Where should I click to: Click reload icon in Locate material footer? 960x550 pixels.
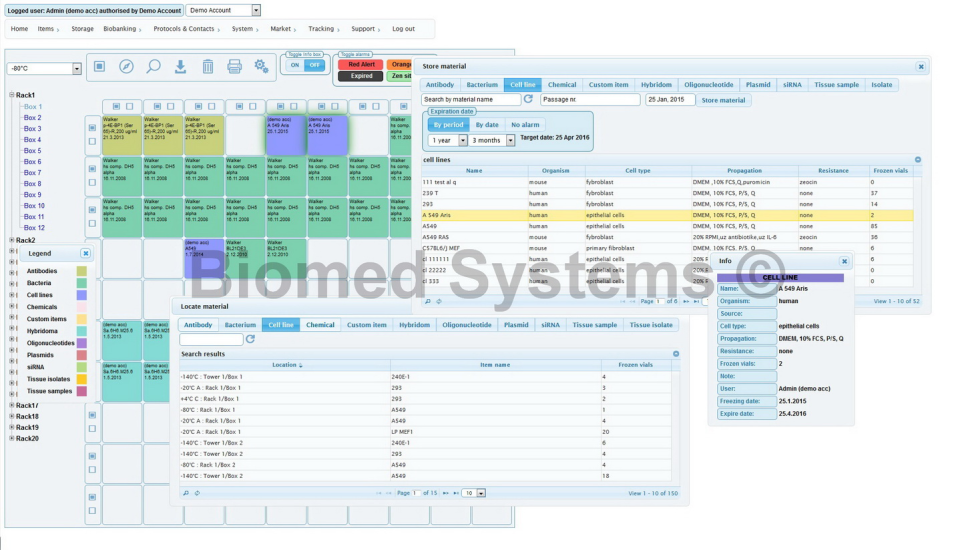point(197,492)
